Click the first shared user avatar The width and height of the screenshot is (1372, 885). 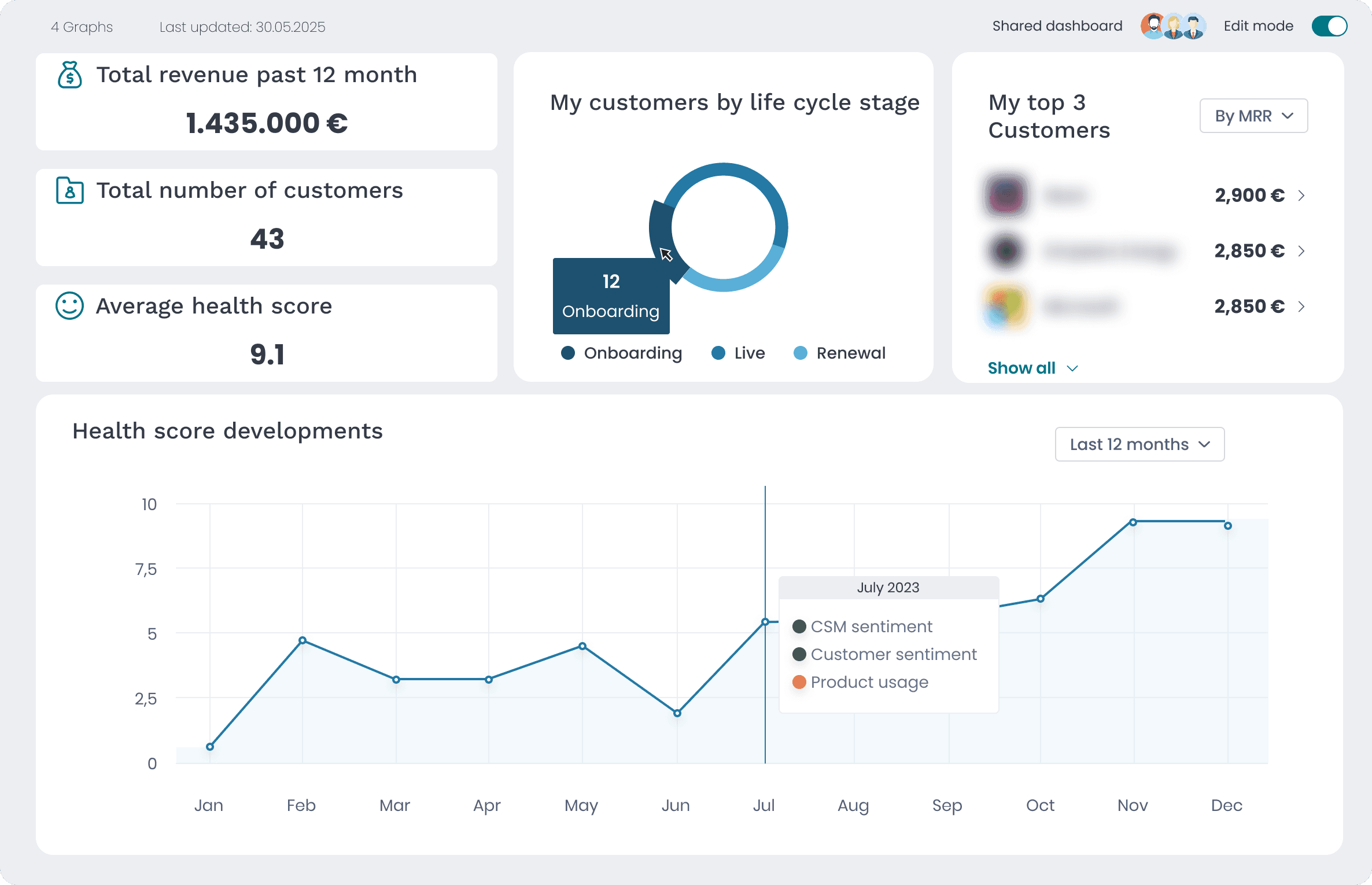(x=1153, y=25)
